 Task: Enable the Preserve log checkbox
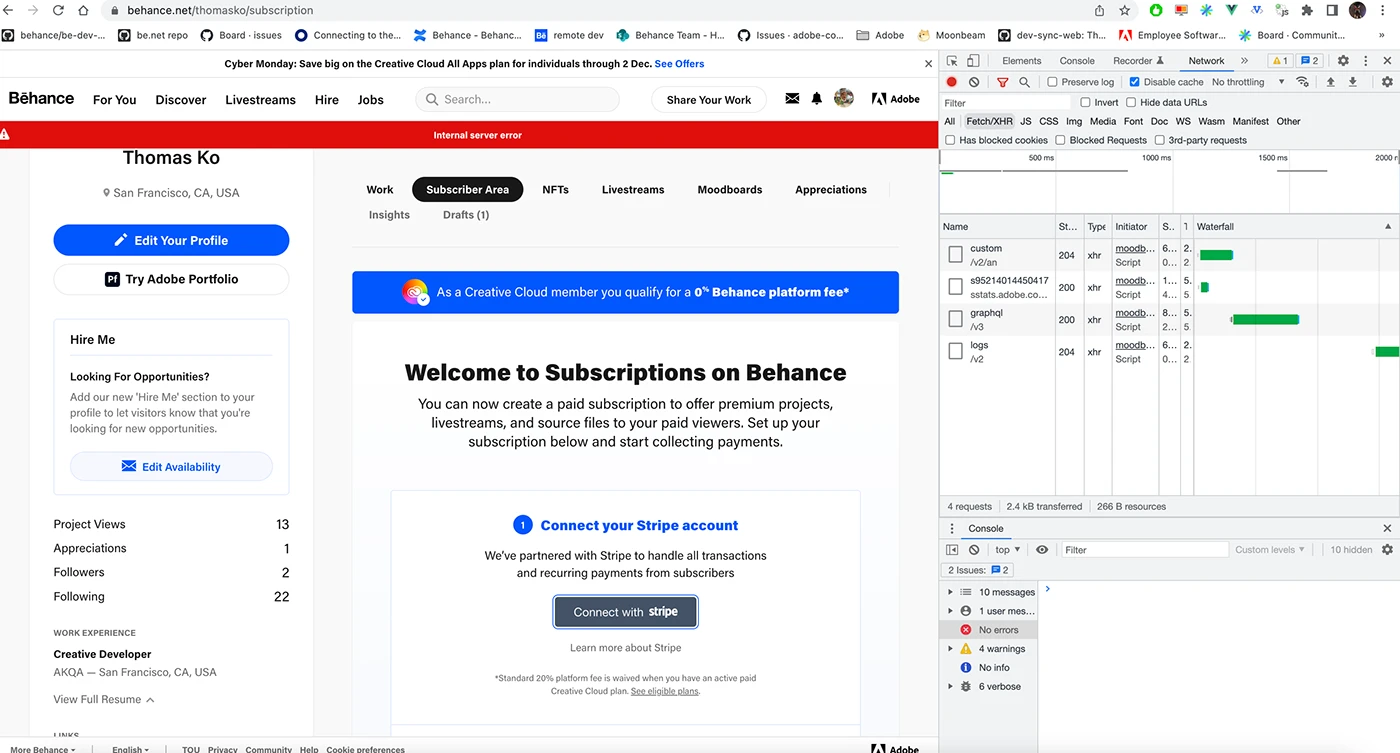tap(1052, 82)
